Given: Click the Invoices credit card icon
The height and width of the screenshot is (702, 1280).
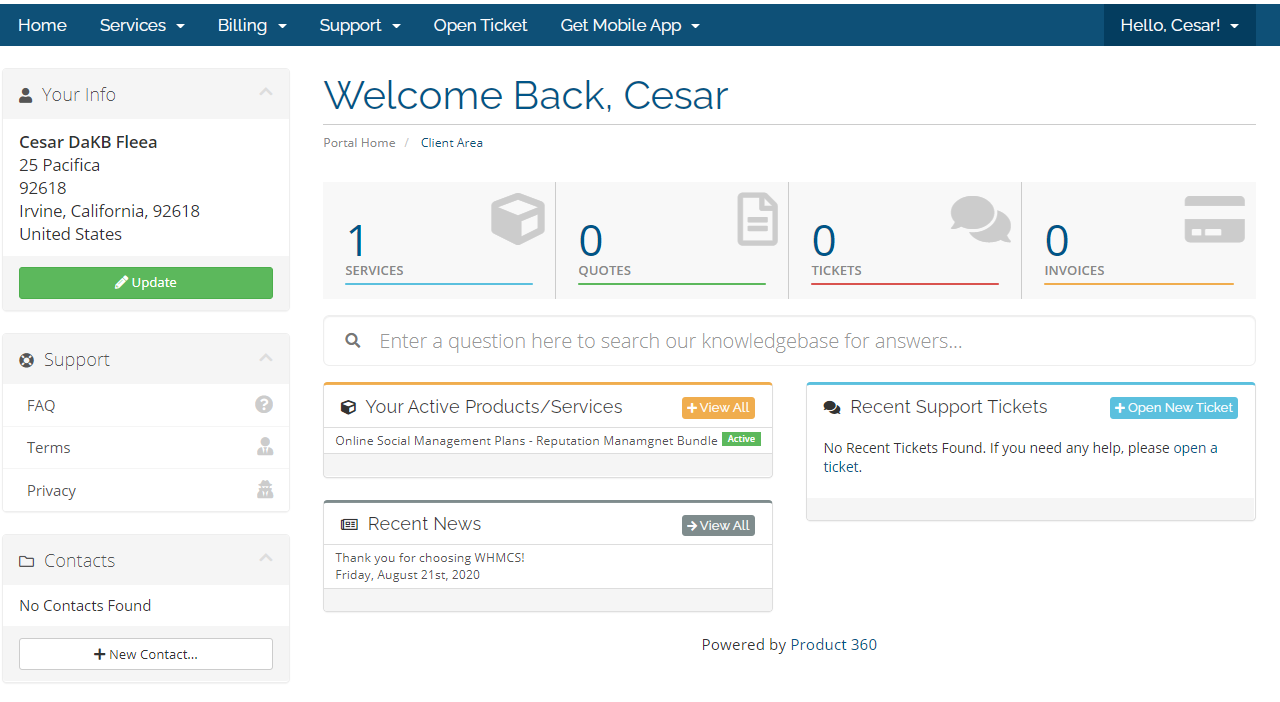Looking at the screenshot, I should [x=1215, y=219].
